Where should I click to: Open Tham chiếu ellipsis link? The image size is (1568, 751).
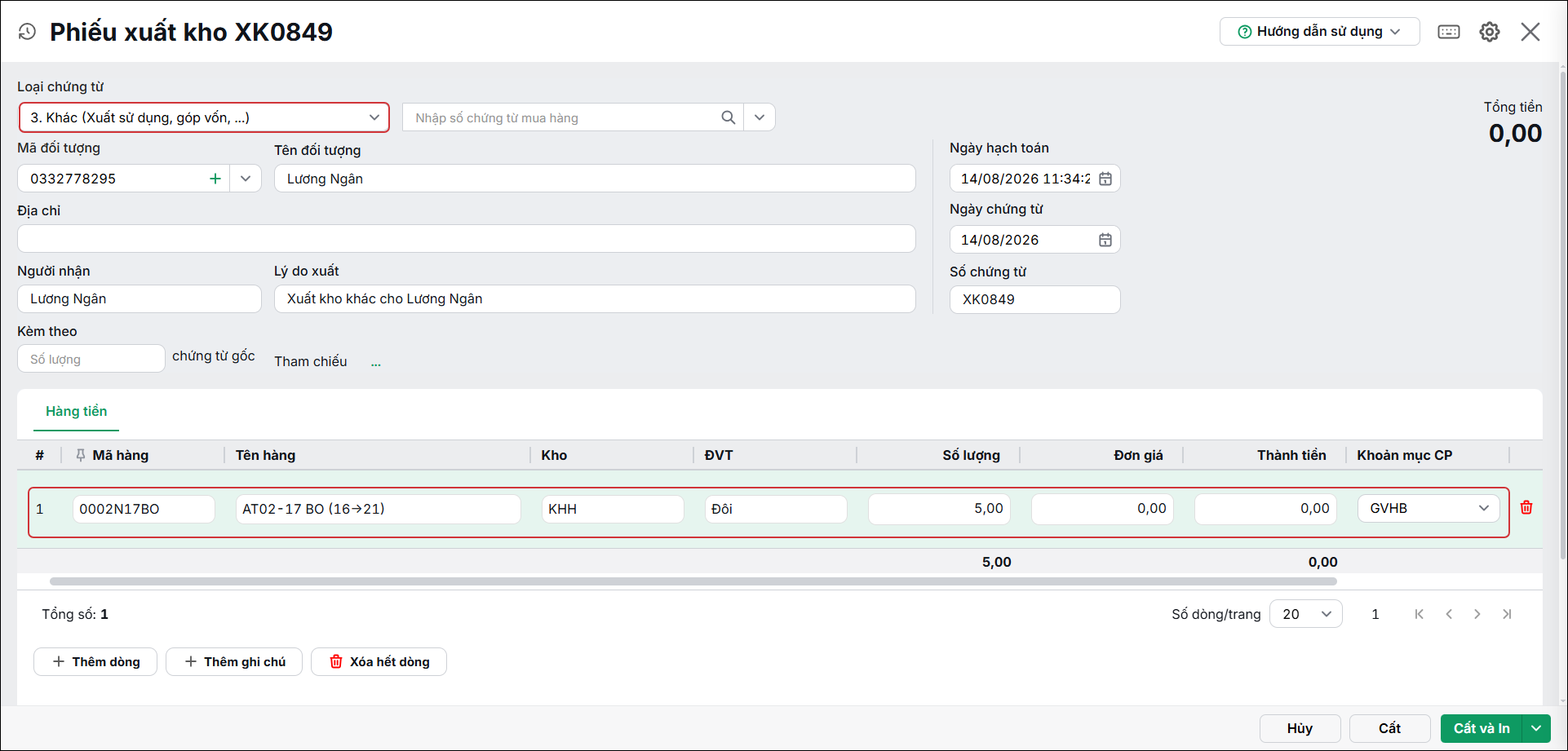(x=376, y=363)
